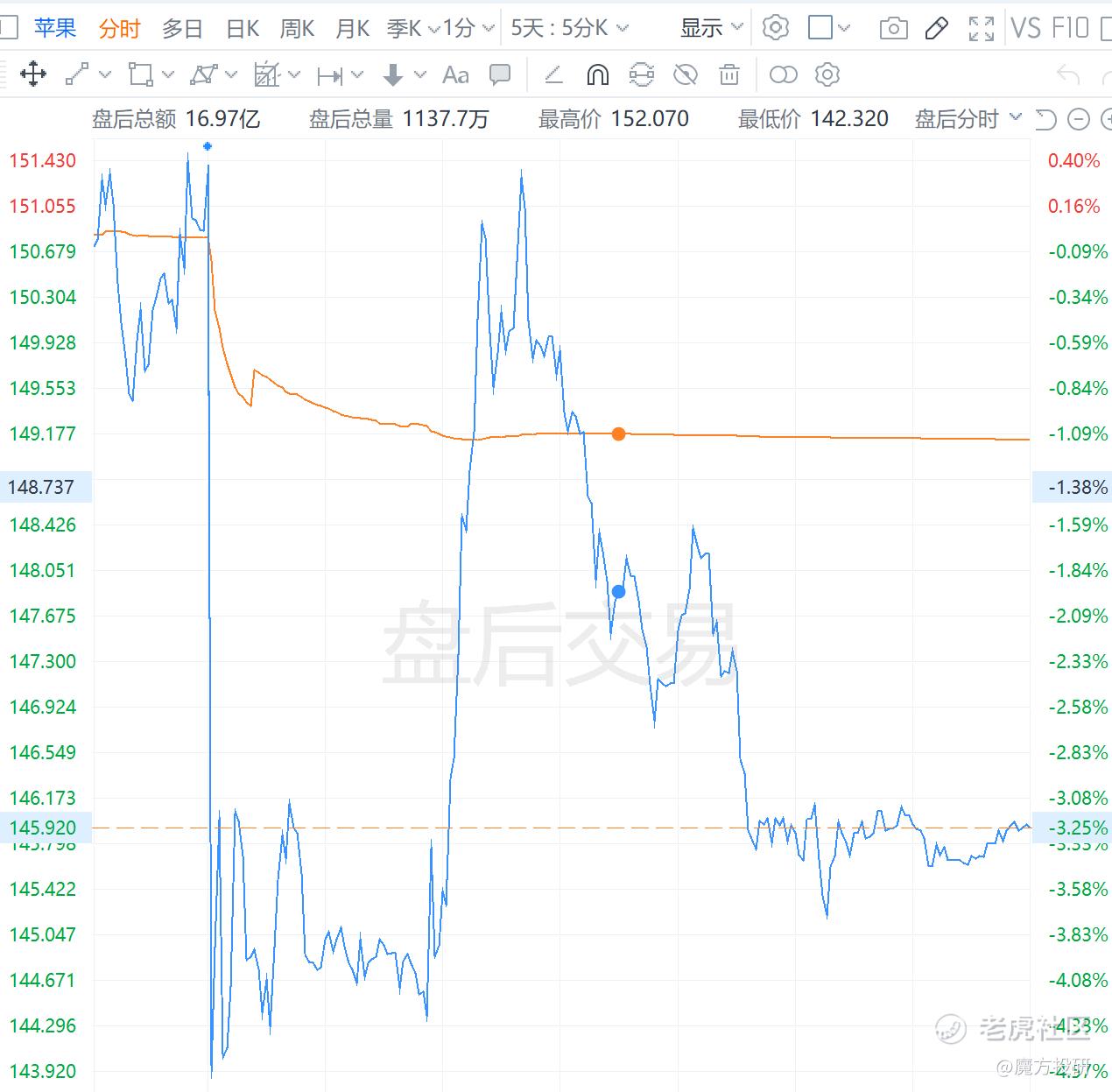
Task: Select the polyline pattern drawing tool
Action: (x=203, y=74)
